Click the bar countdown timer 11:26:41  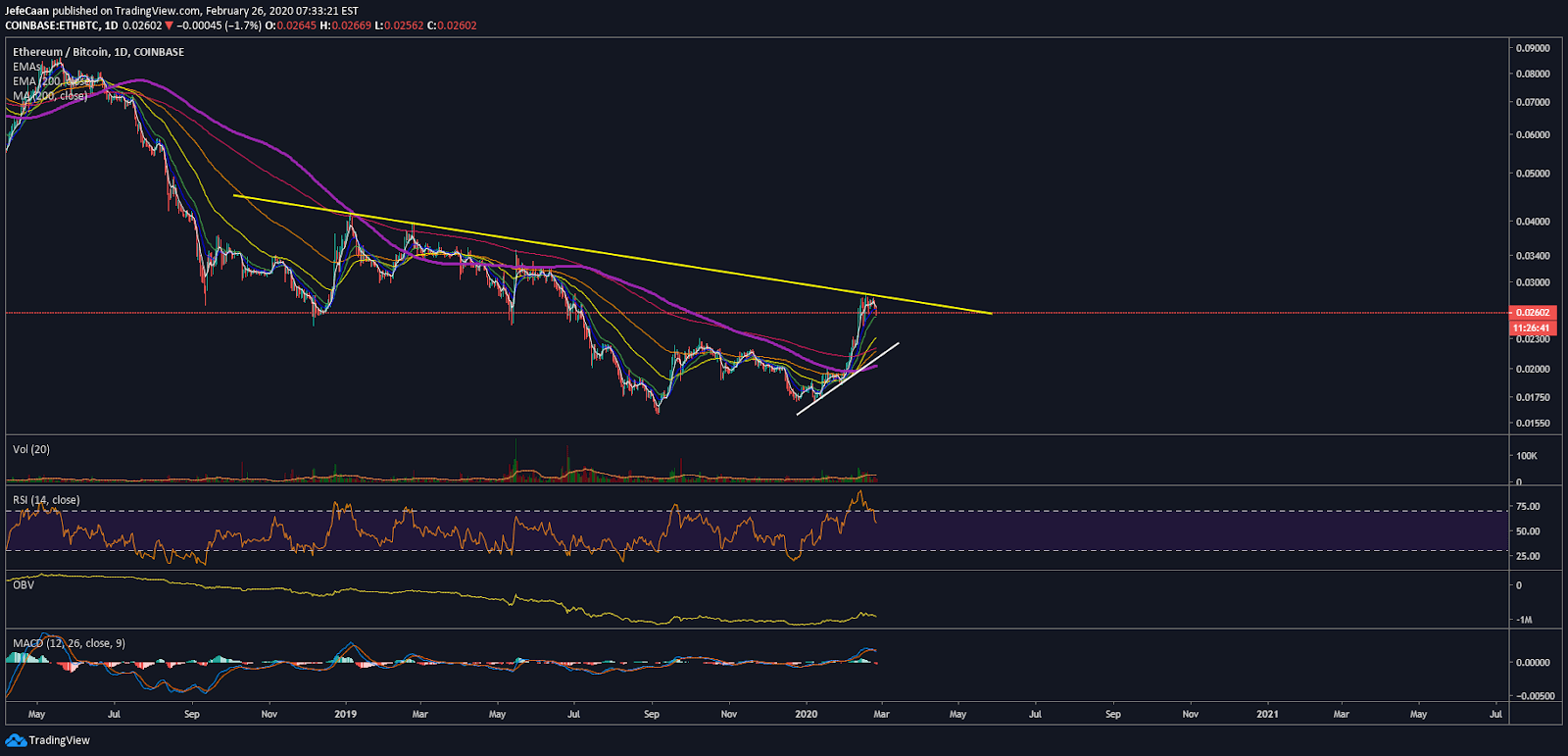[1532, 328]
